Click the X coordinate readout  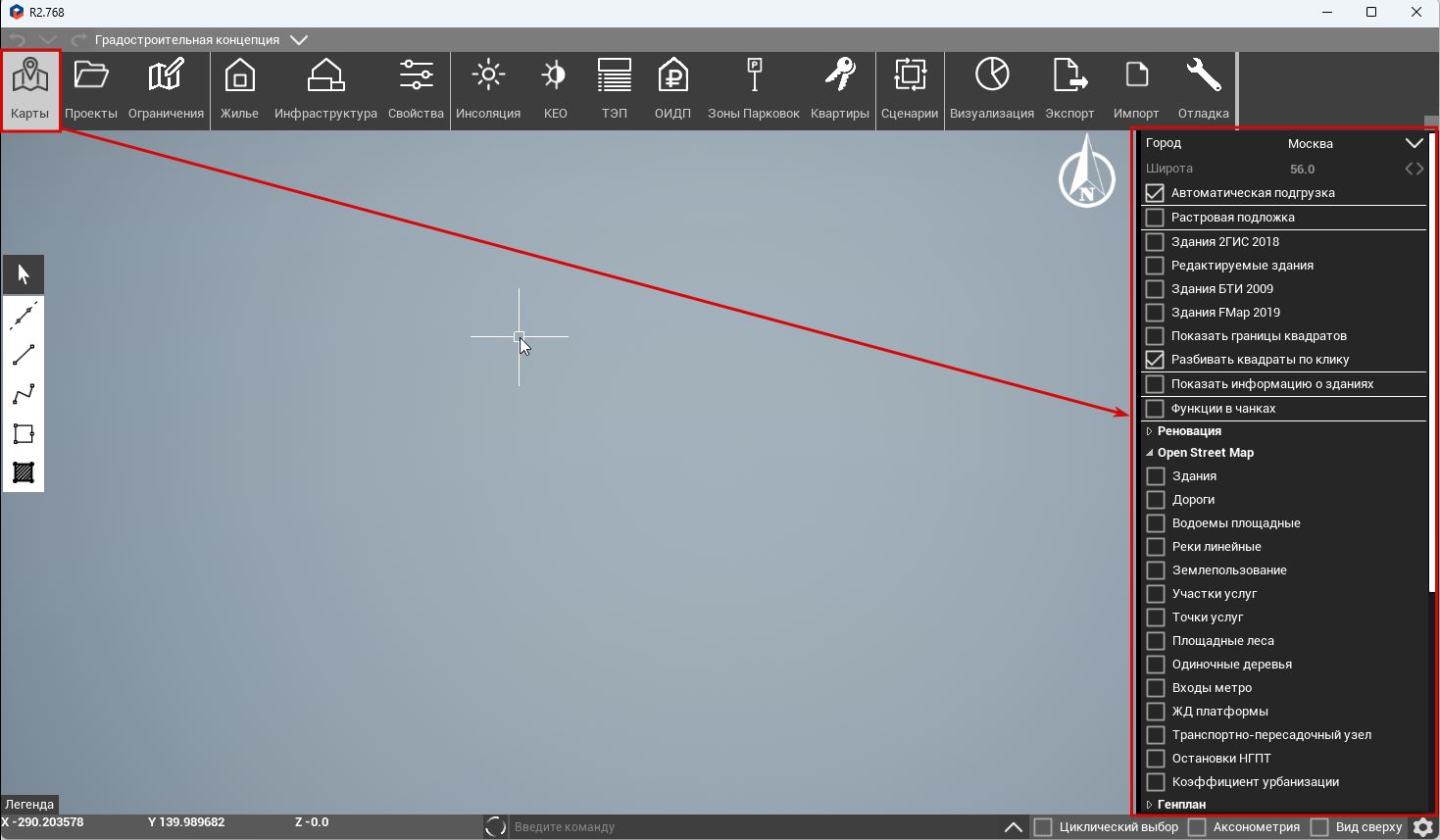click(43, 822)
